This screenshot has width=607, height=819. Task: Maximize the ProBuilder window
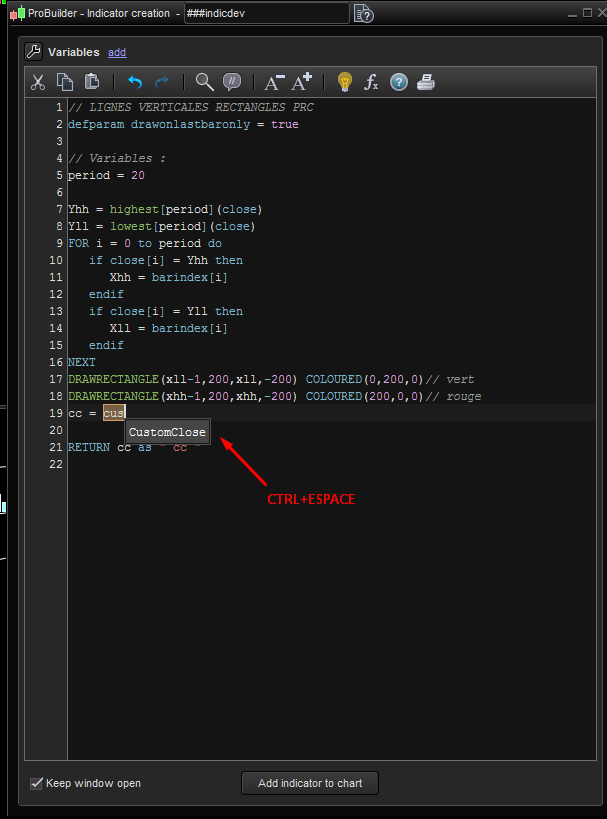click(587, 13)
